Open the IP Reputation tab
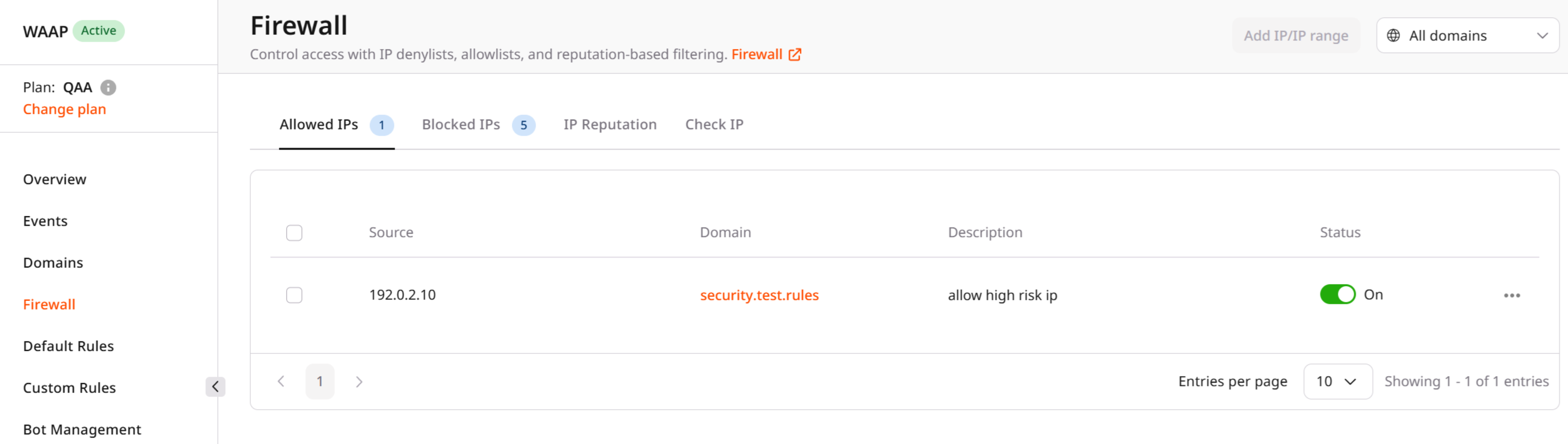This screenshot has height=444, width=1568. pos(610,124)
